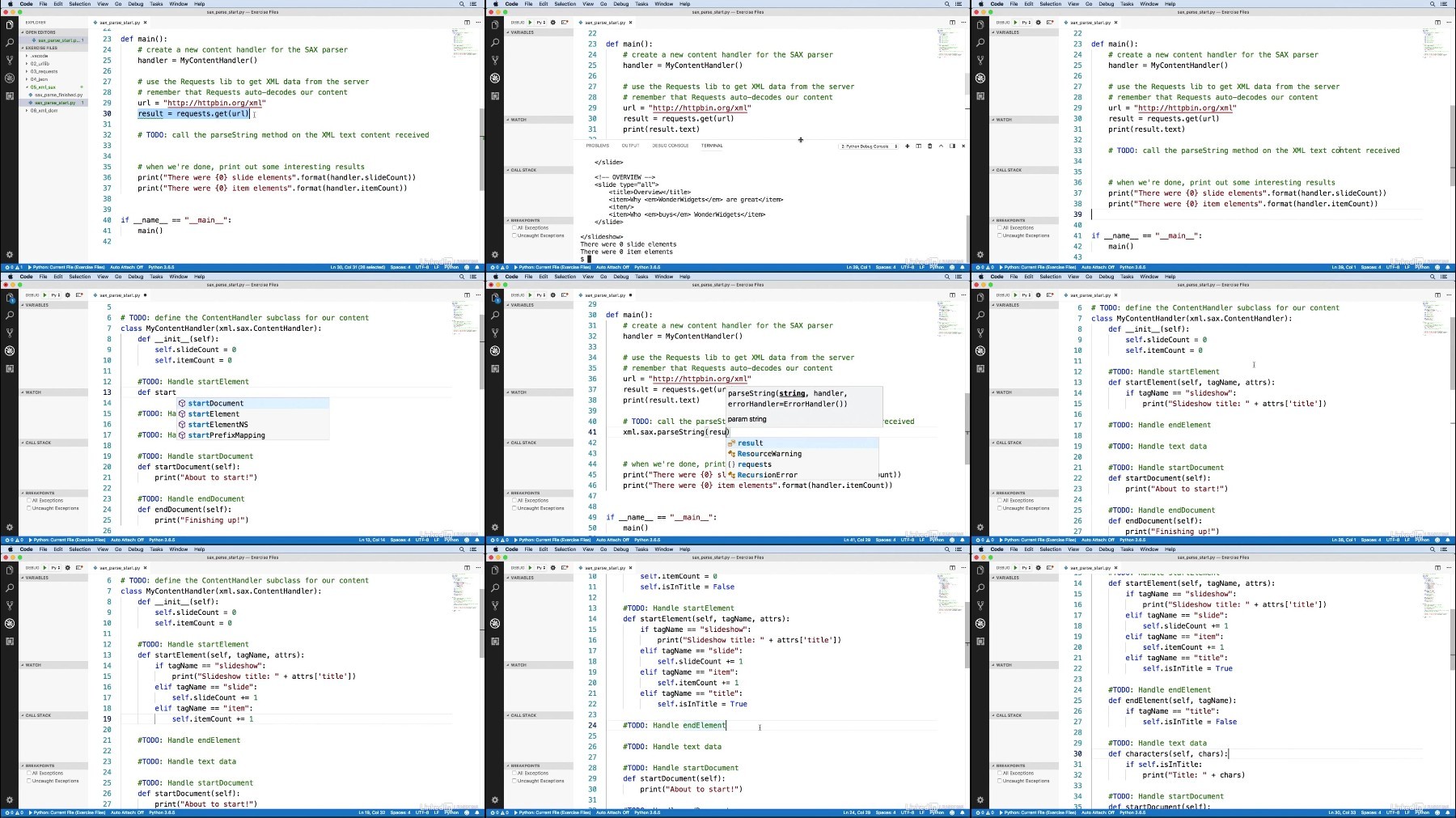Open Spotlight search in the Explorer-sidebar window menu bar
Image resolution: width=1456 pixels, height=818 pixels.
coord(462,4)
